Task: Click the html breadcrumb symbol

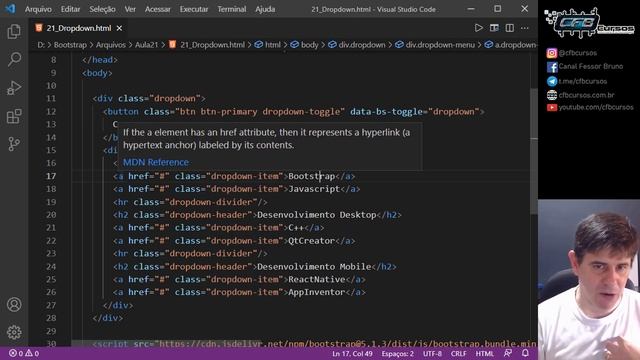Action: pos(268,45)
